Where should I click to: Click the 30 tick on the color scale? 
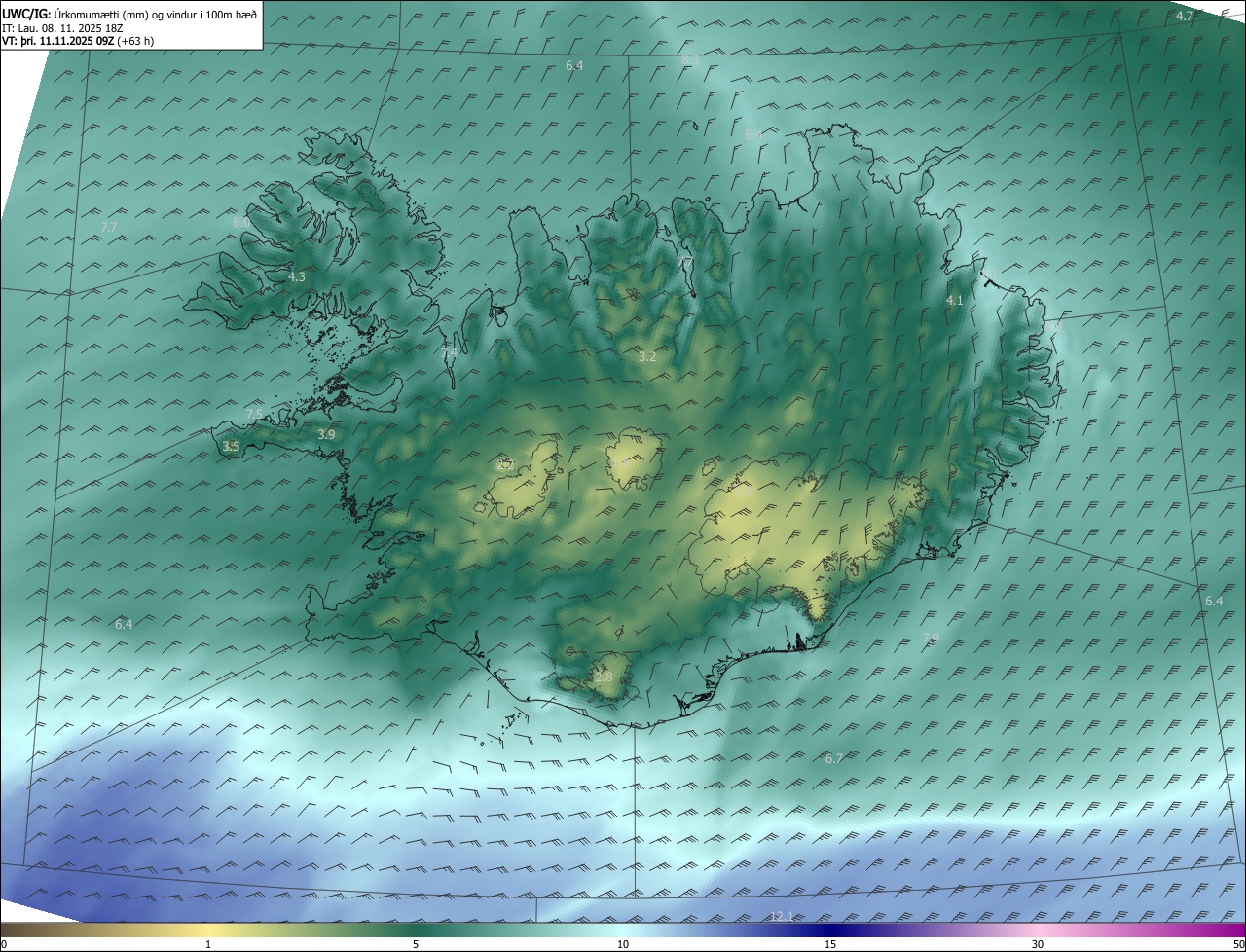tap(1038, 944)
